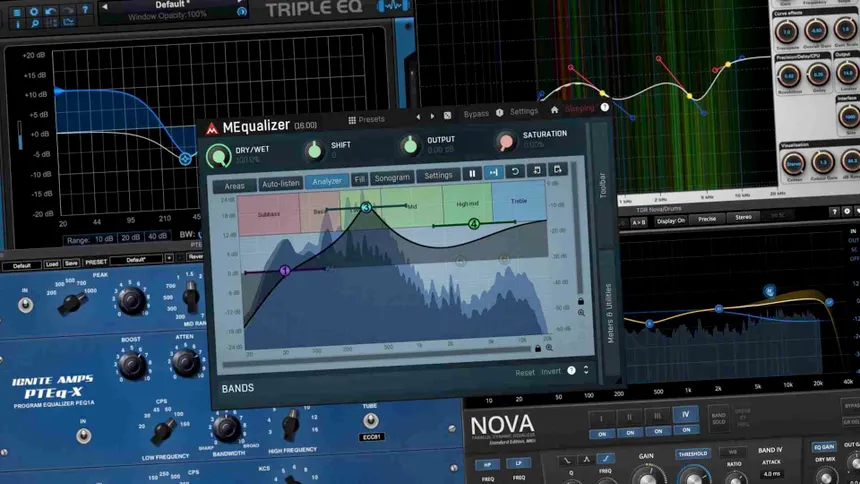
Task: Click the Triple EQ spectrum graph icon
Action: pos(69,22)
